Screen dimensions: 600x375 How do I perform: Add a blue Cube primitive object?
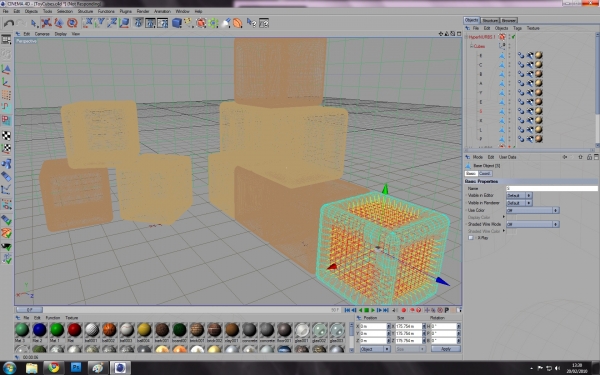176,23
